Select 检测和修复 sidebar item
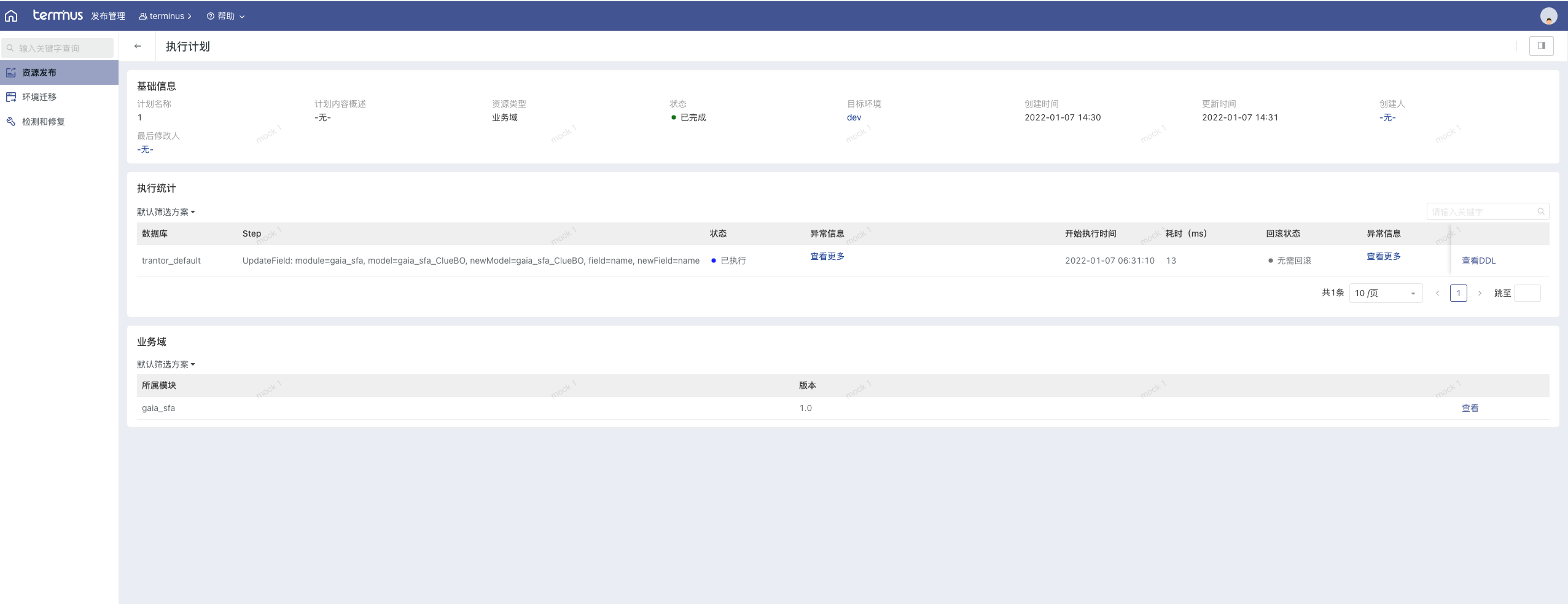Image resolution: width=1568 pixels, height=604 pixels. 43,122
